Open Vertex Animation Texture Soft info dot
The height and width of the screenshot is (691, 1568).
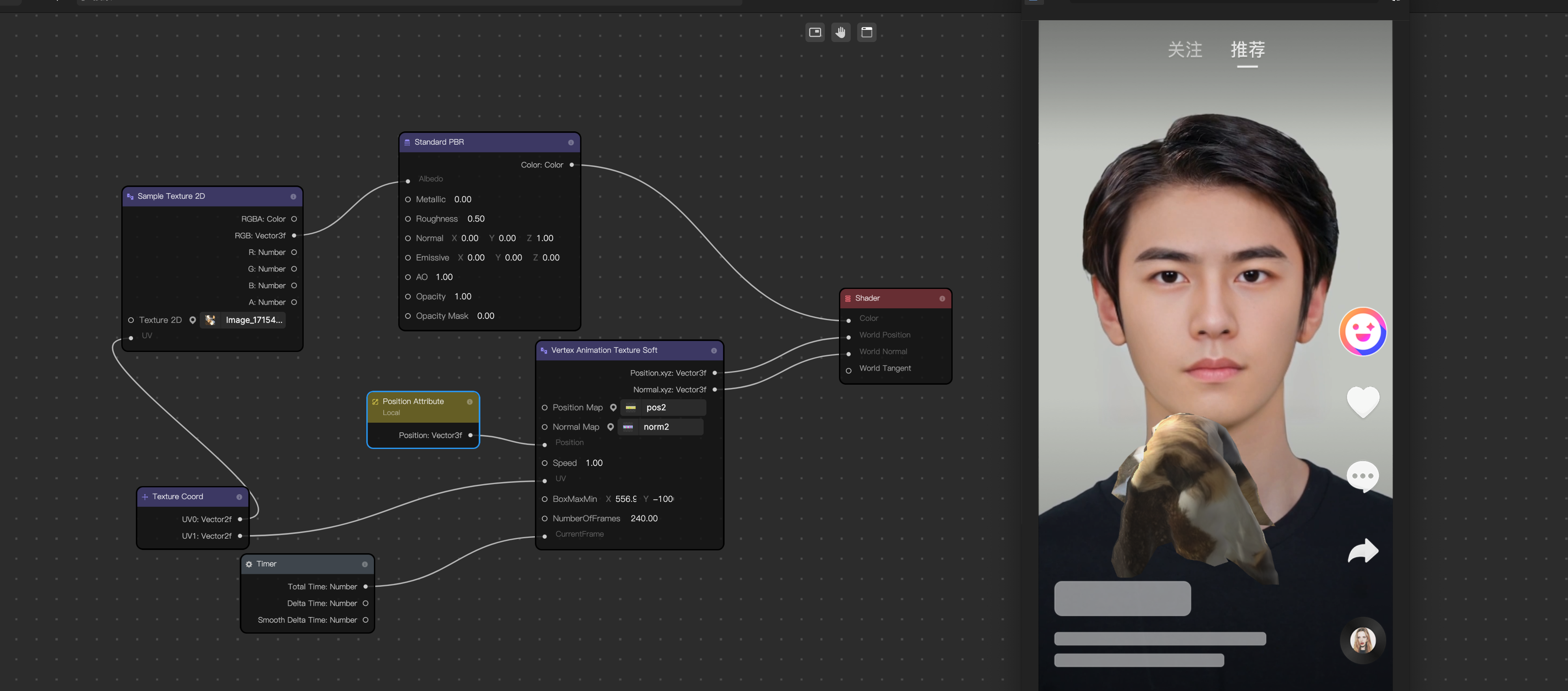[x=714, y=350]
